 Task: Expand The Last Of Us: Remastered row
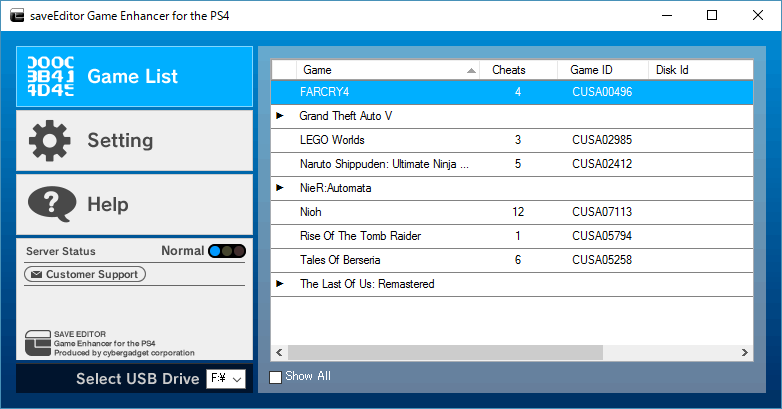(x=280, y=284)
